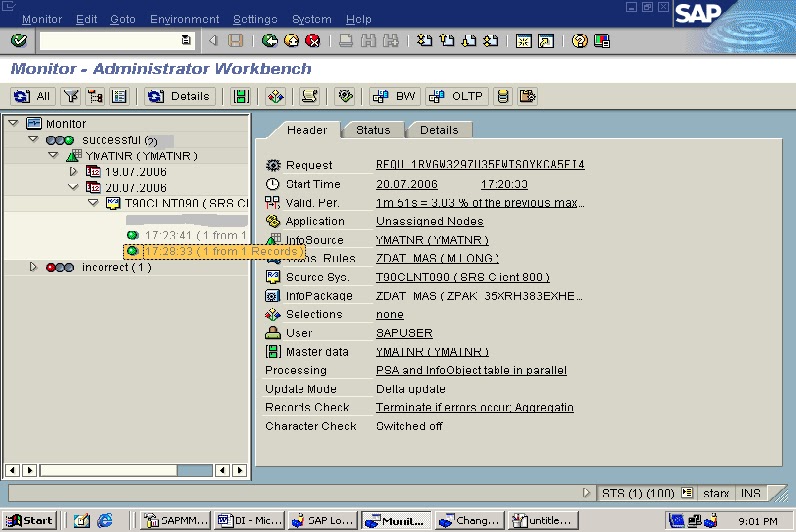Screen dimensions: 796x532
Task: Click the Print icon in the standard toolbar
Action: [346, 41]
